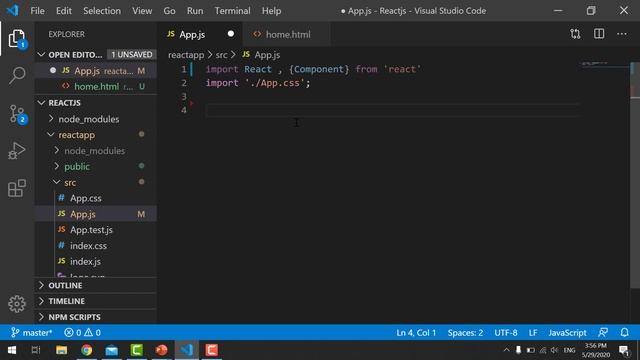Show hidden system tray icons
This screenshot has width=640, height=360.
[x=507, y=350]
